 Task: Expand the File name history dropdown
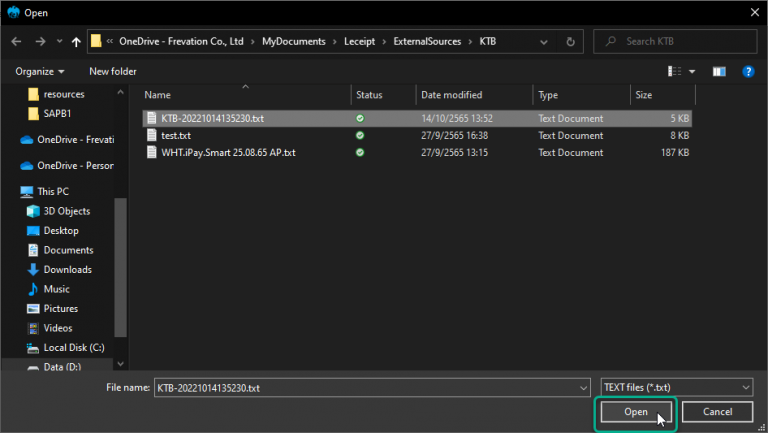tap(584, 387)
